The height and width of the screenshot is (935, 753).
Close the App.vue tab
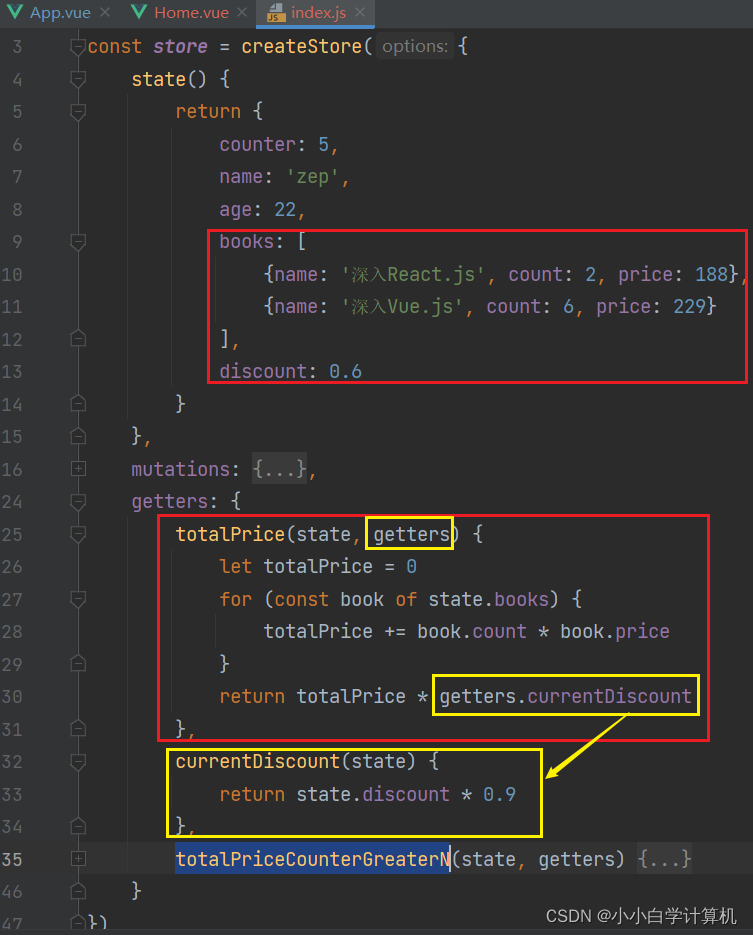point(105,13)
